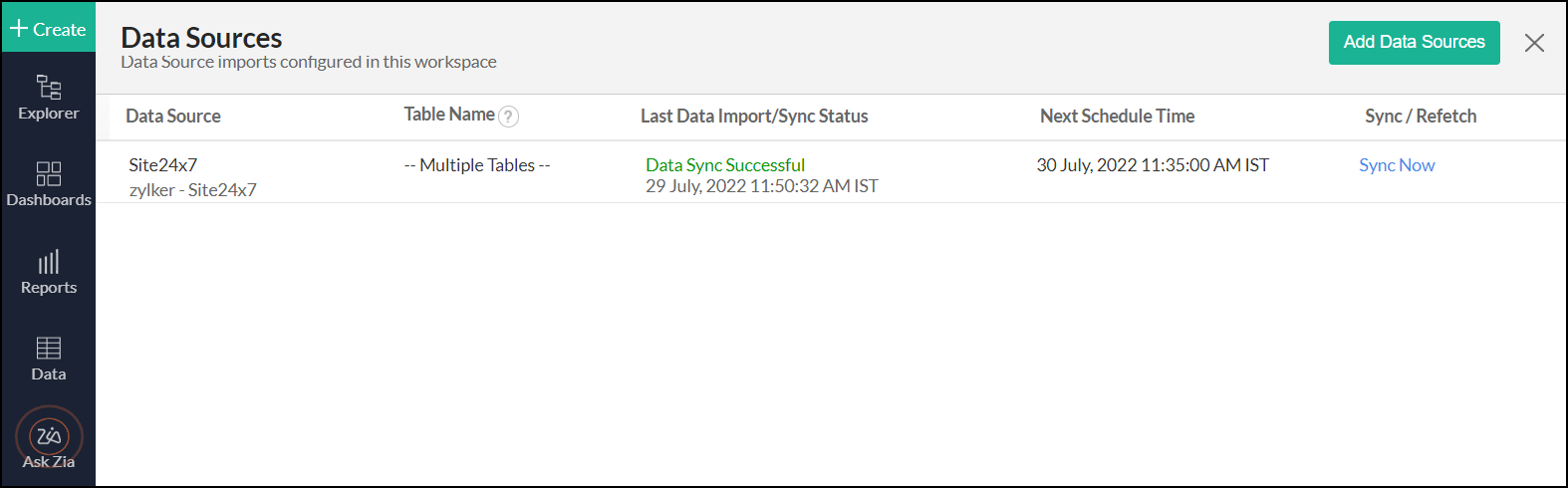Click the Table Name help question icon
This screenshot has height=488, width=1568.
508,117
